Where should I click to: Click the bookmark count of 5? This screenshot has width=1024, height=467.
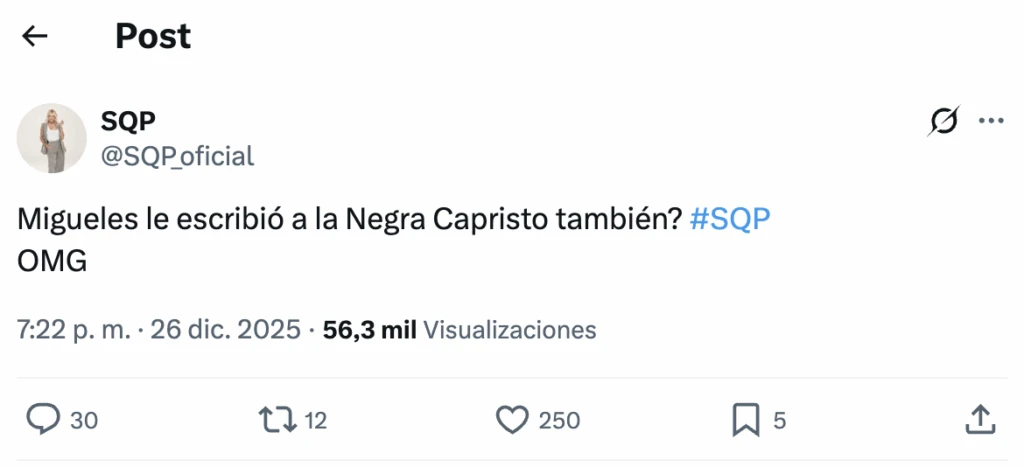(780, 422)
